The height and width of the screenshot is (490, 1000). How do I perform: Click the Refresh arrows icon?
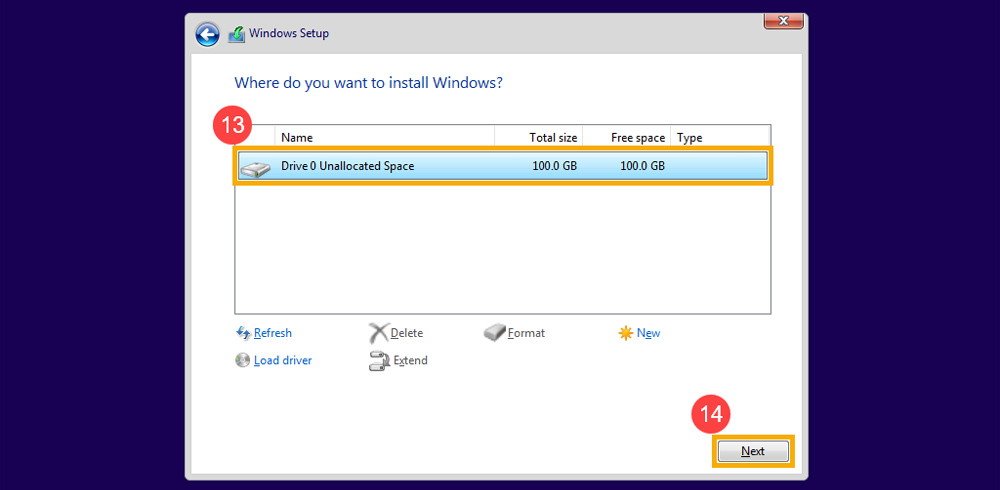tap(243, 333)
